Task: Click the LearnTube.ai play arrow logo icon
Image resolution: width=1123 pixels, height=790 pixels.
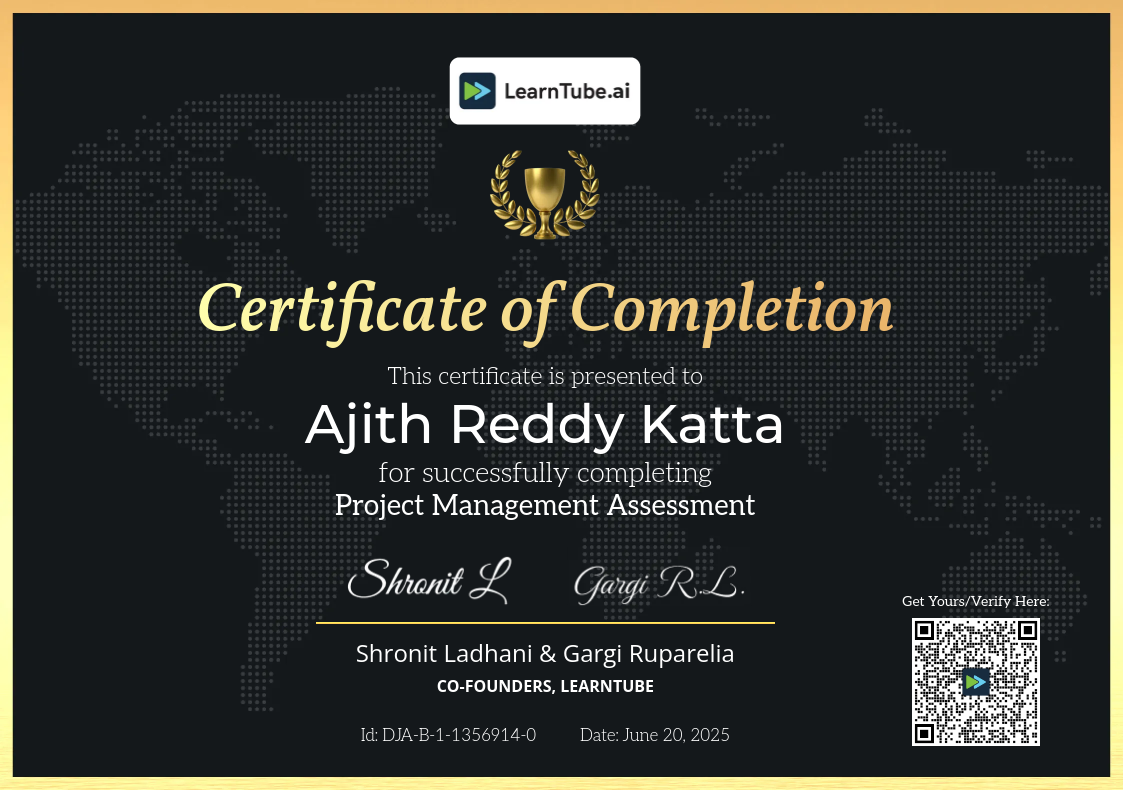Action: coord(479,91)
